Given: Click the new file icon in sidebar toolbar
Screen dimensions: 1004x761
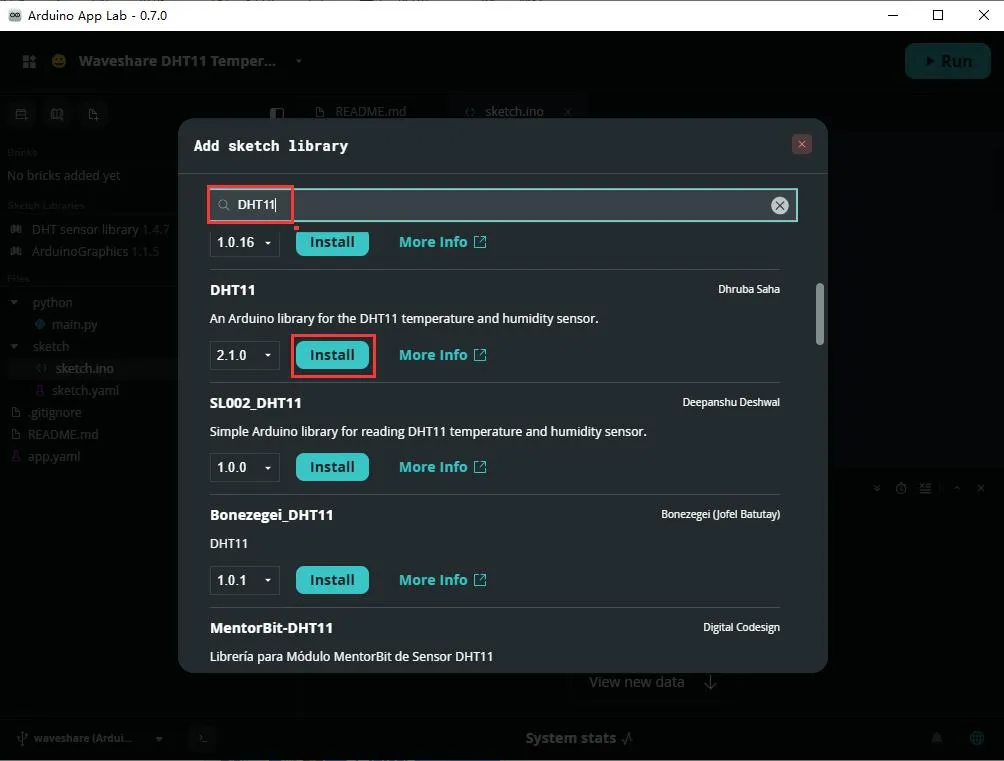Looking at the screenshot, I should click(x=93, y=114).
